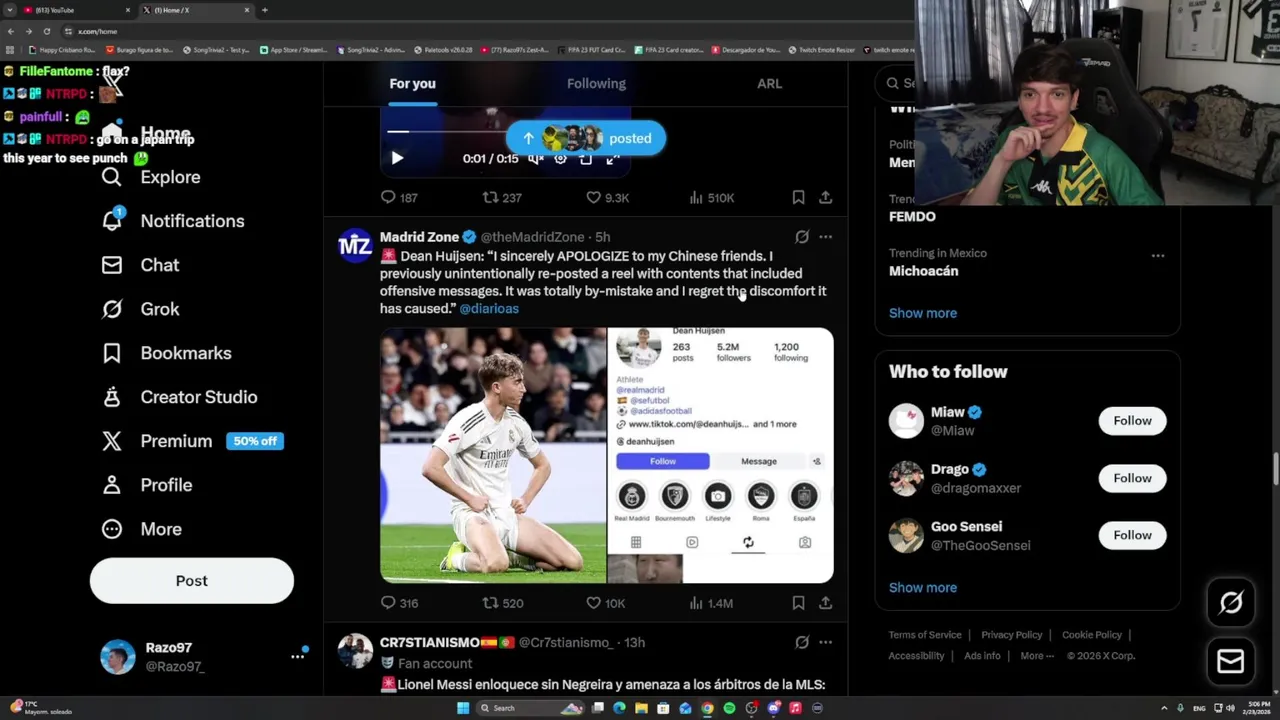Reply to the post with 187 comments

(399, 198)
